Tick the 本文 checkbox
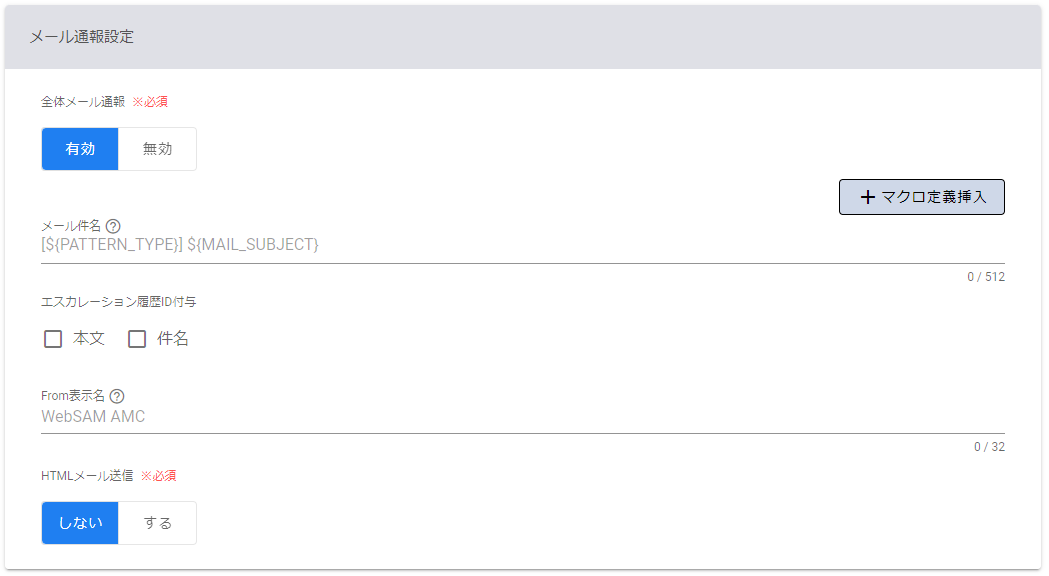 click(x=53, y=339)
